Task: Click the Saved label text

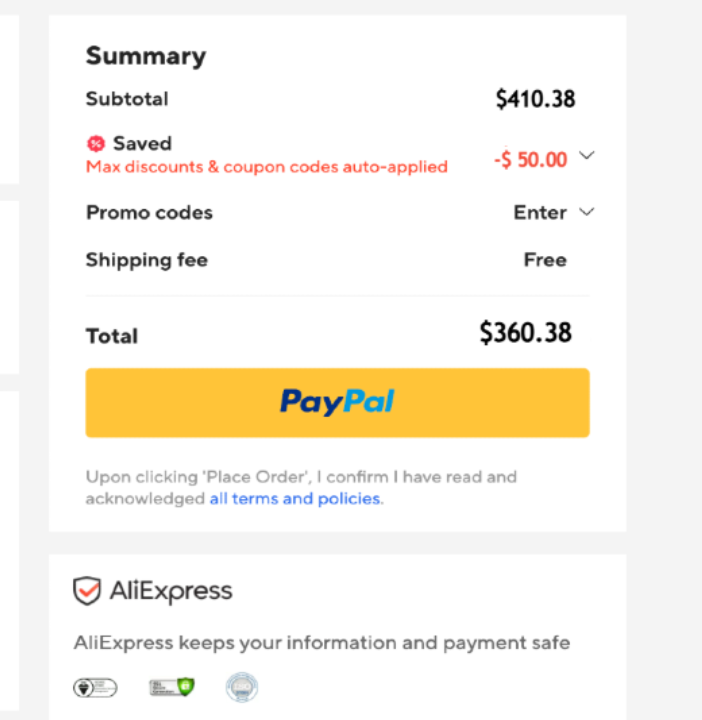Action: tap(142, 144)
